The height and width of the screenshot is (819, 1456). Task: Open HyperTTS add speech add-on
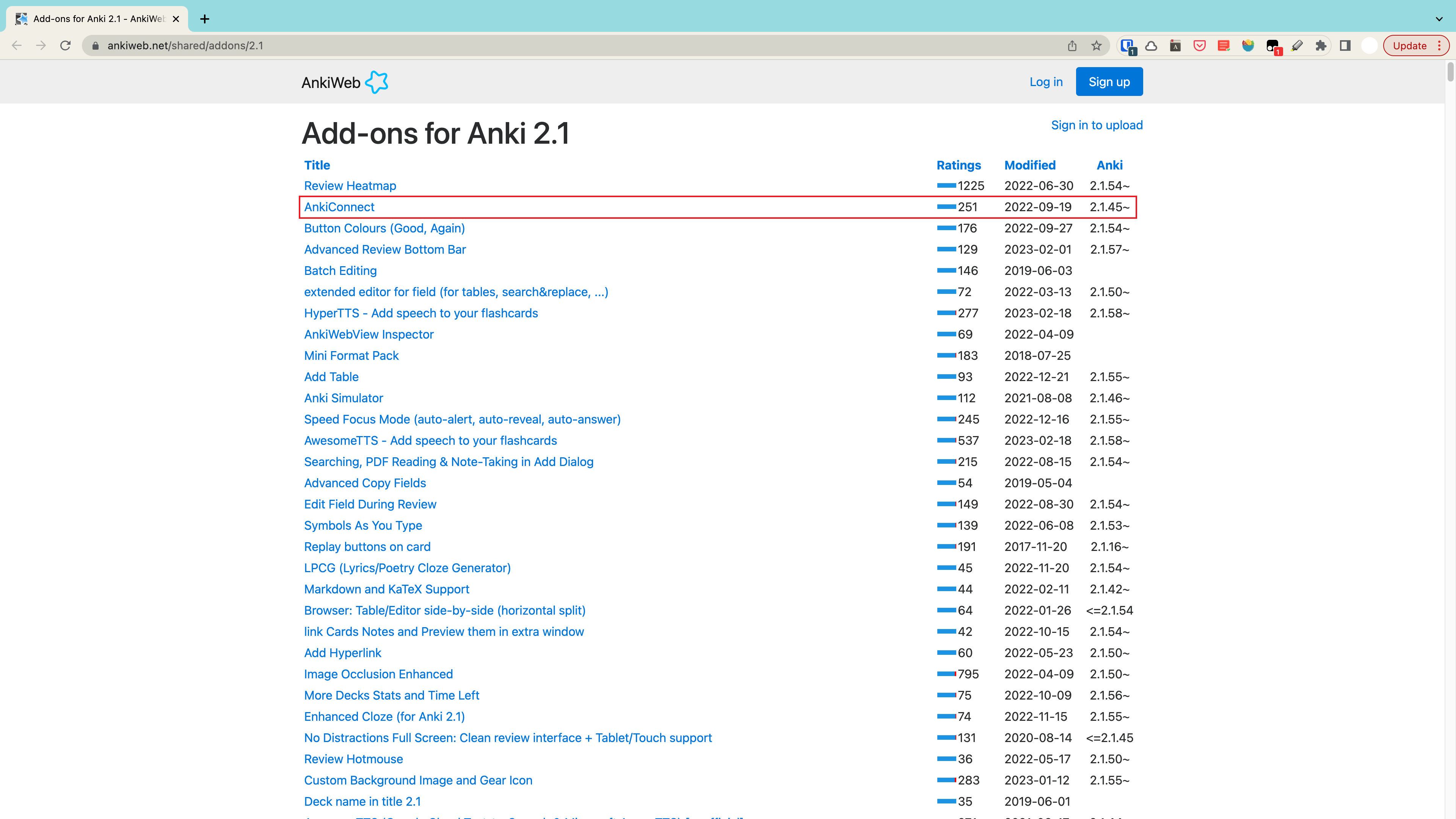pyautogui.click(x=421, y=313)
